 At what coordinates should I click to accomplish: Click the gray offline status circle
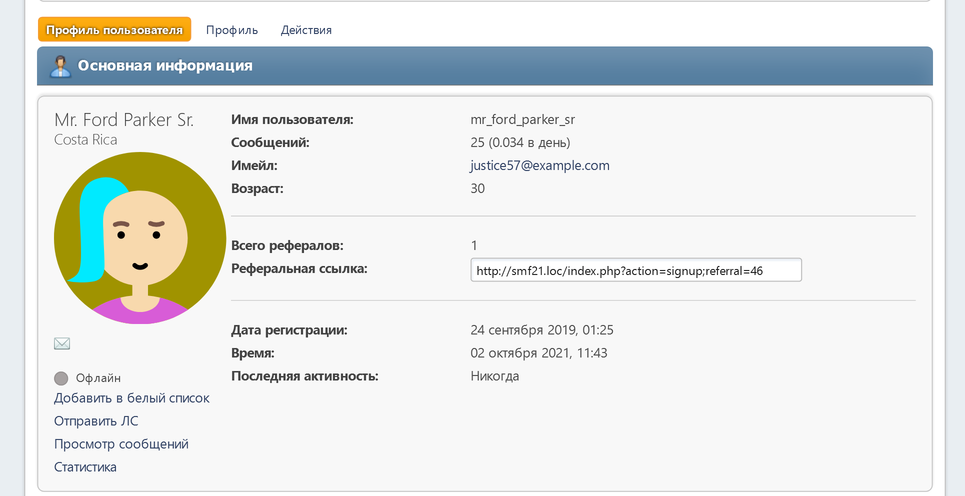[x=61, y=378]
